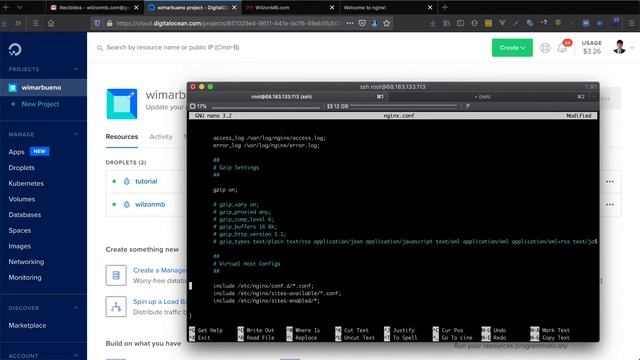
Task: Click the gzip on; line in nano
Action: click(x=225, y=190)
